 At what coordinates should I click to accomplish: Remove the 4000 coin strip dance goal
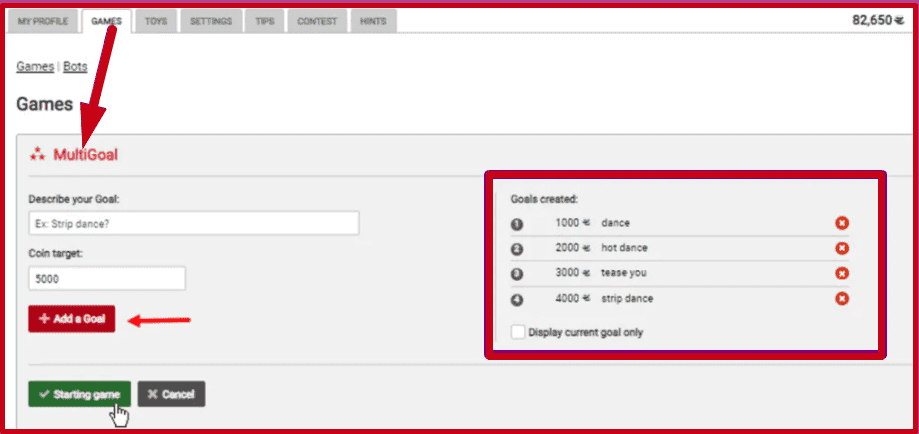coord(842,298)
